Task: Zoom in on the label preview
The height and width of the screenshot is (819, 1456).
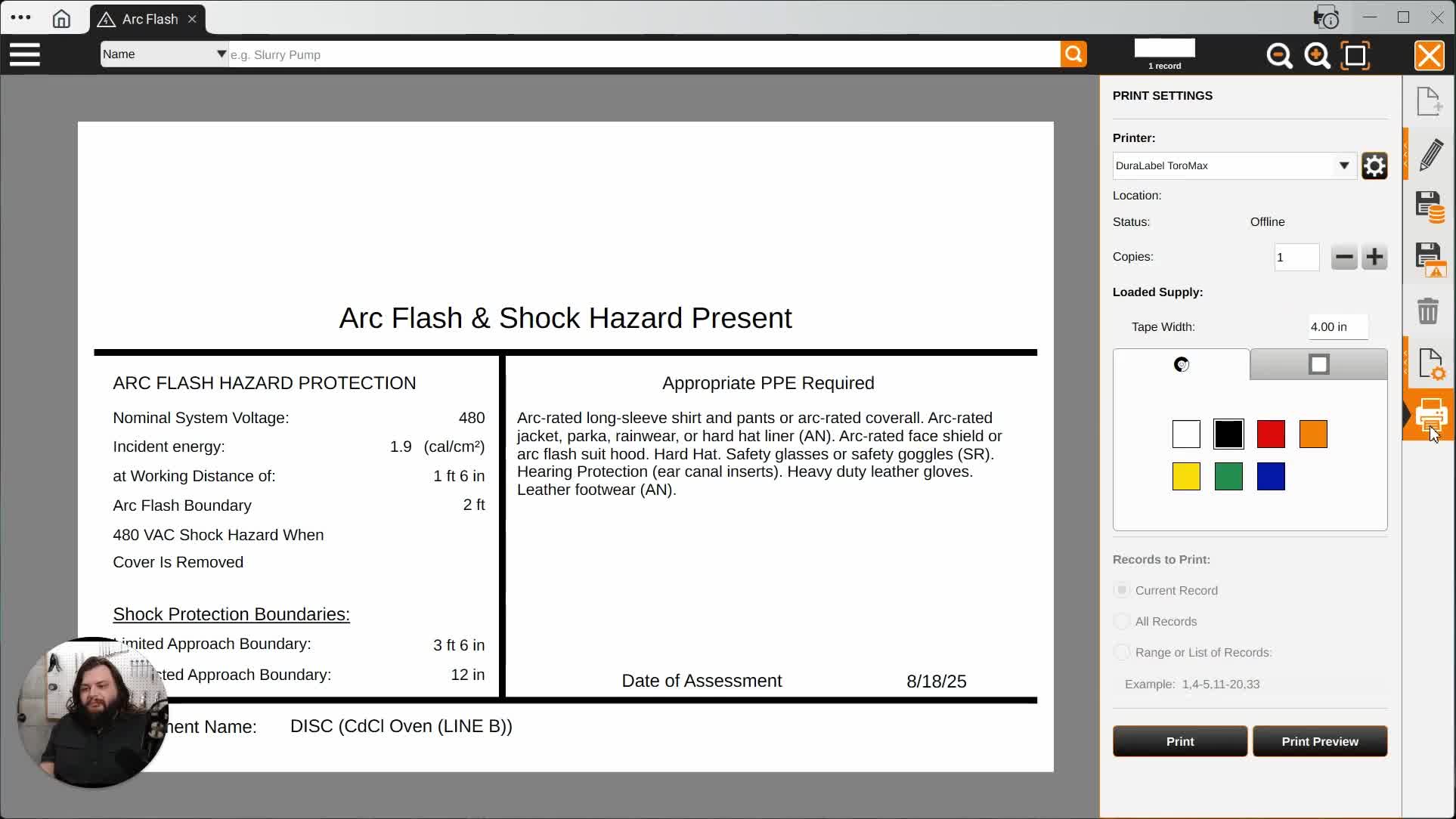Action: (1317, 55)
